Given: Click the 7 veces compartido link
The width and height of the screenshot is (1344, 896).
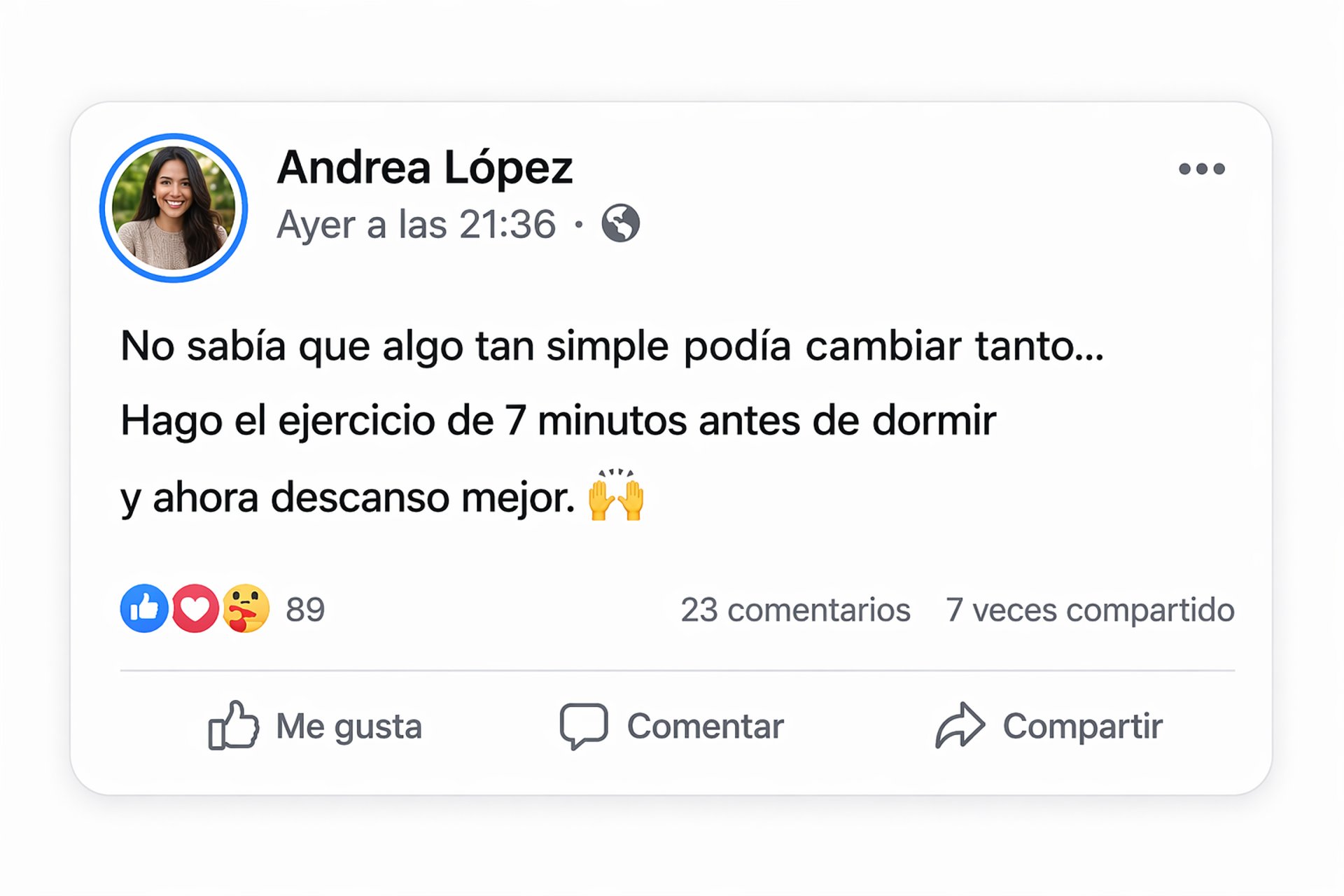Looking at the screenshot, I should click(x=1090, y=610).
